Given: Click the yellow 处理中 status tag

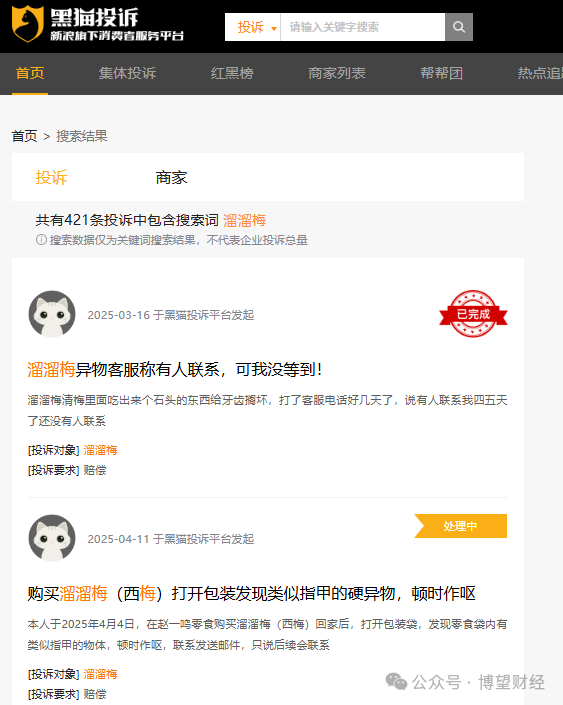Looking at the screenshot, I should [460, 526].
